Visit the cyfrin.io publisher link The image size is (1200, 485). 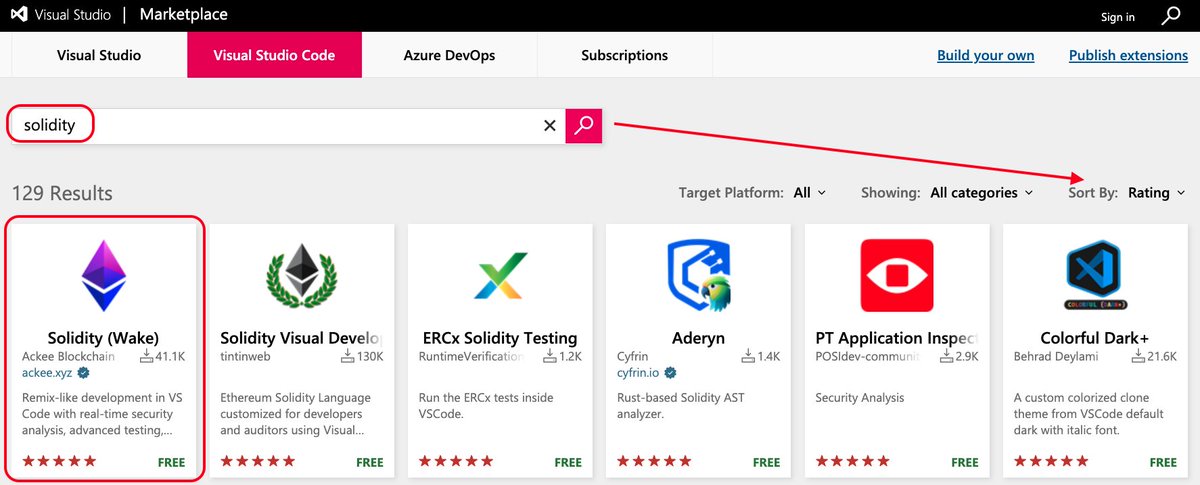coord(638,373)
